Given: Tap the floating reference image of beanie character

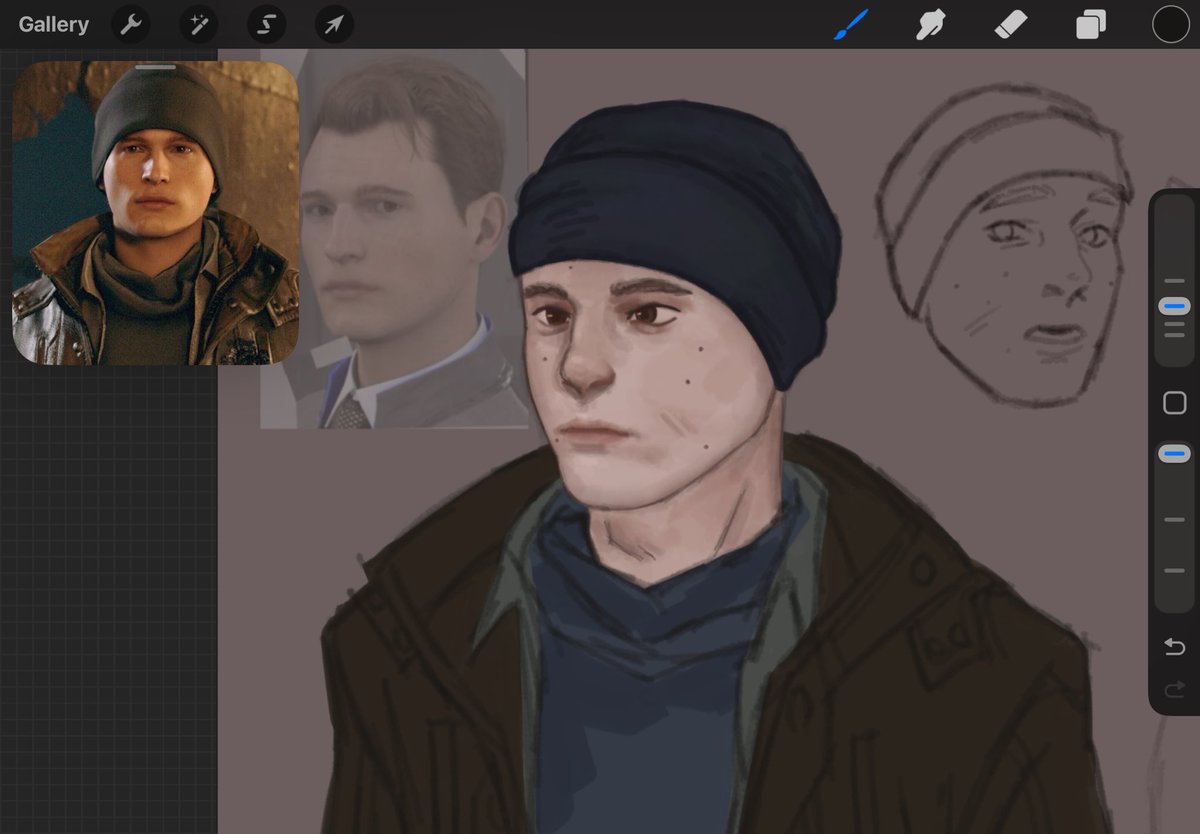Looking at the screenshot, I should (x=155, y=212).
